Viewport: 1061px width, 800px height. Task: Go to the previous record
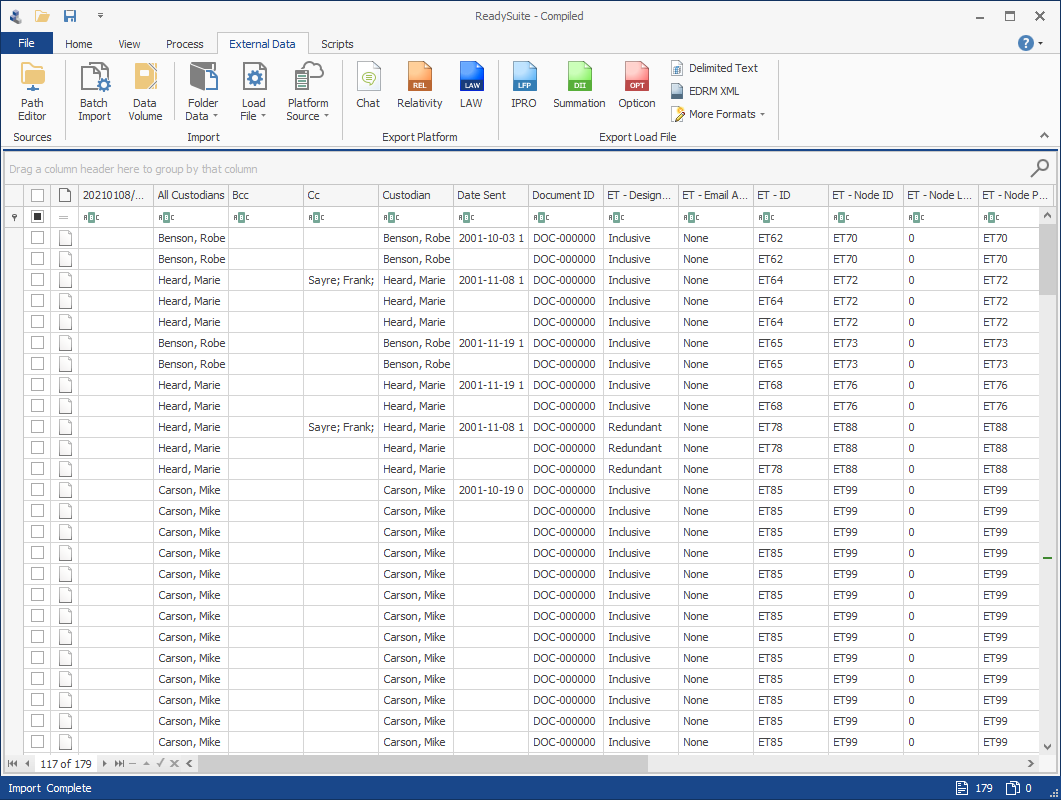coord(28,763)
